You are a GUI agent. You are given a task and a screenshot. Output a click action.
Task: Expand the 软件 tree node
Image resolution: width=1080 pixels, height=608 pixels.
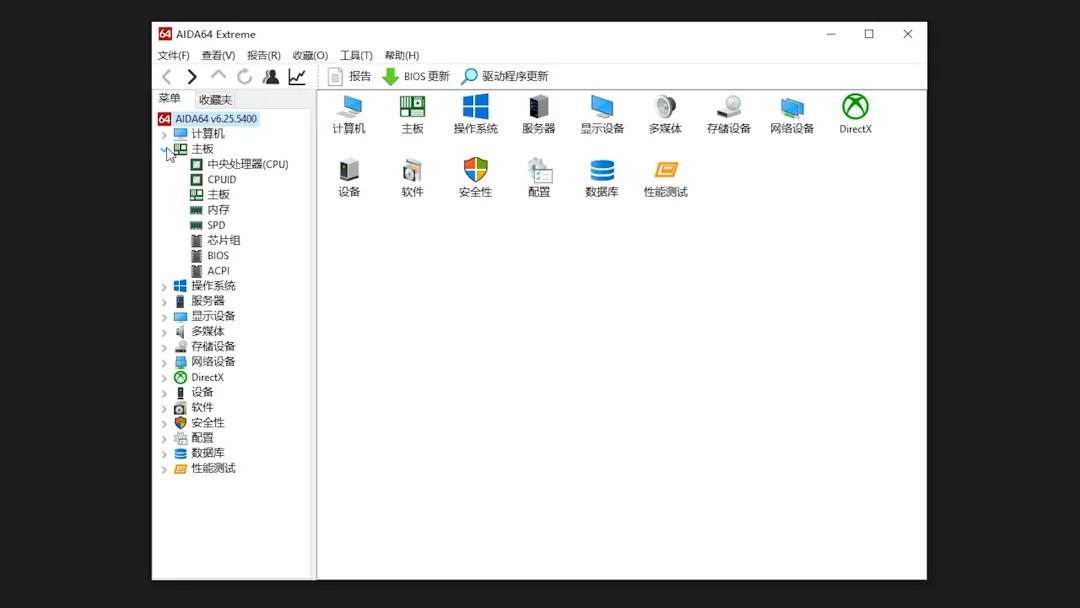point(164,408)
